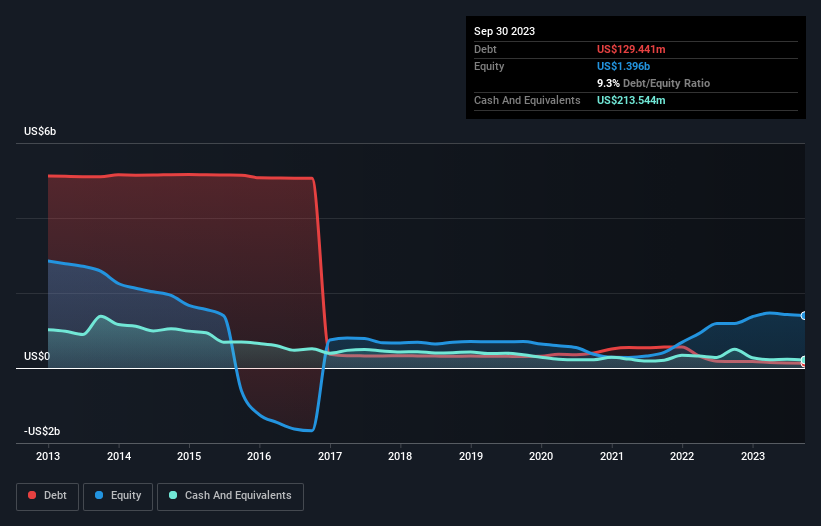This screenshot has width=821, height=526.
Task: Click the US$1.396b equity value
Action: click(623, 66)
